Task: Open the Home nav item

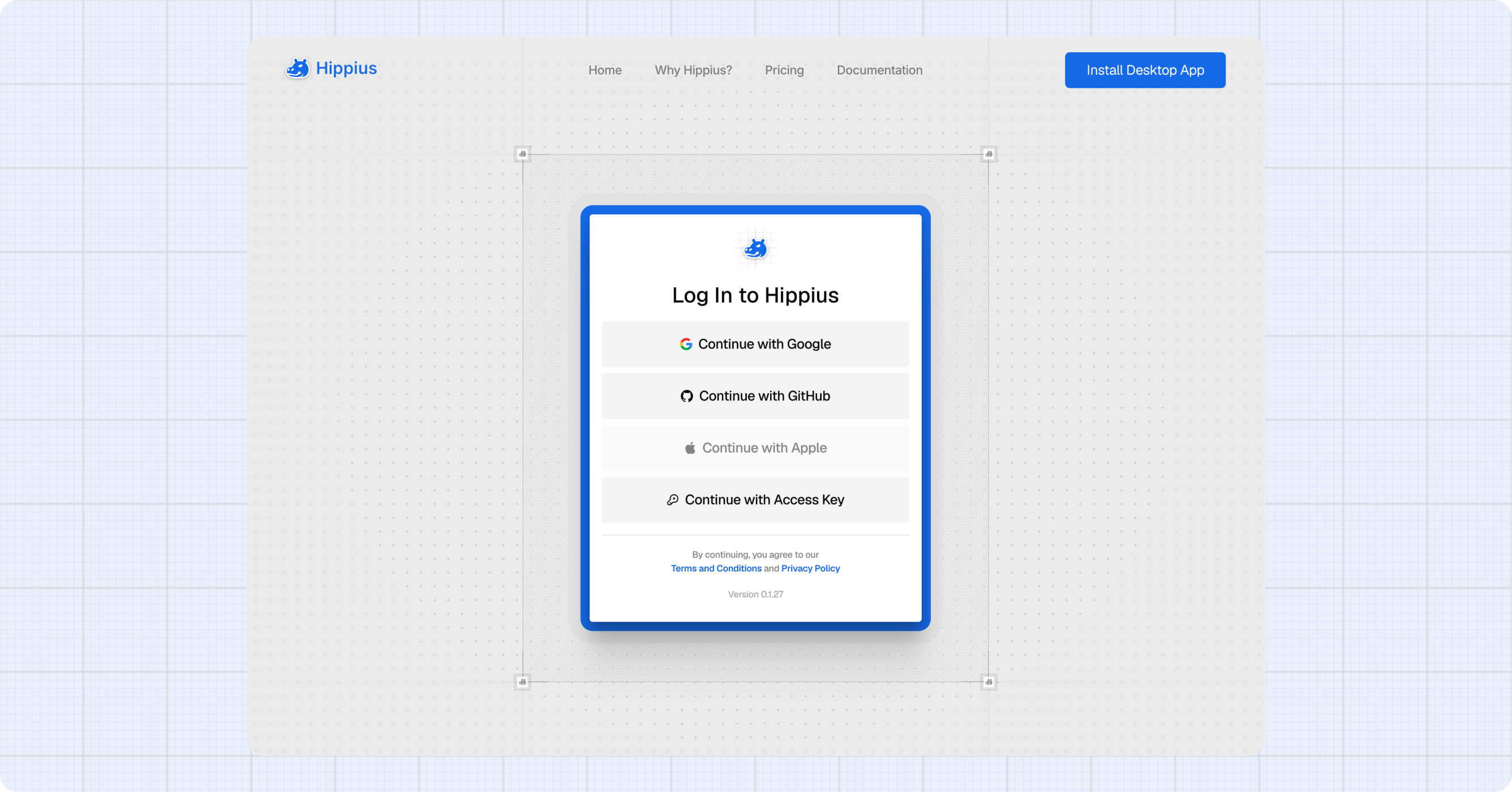Action: click(604, 70)
